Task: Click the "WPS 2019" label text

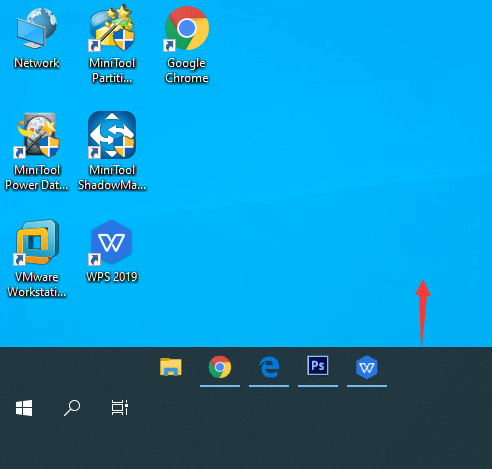Action: (x=112, y=277)
